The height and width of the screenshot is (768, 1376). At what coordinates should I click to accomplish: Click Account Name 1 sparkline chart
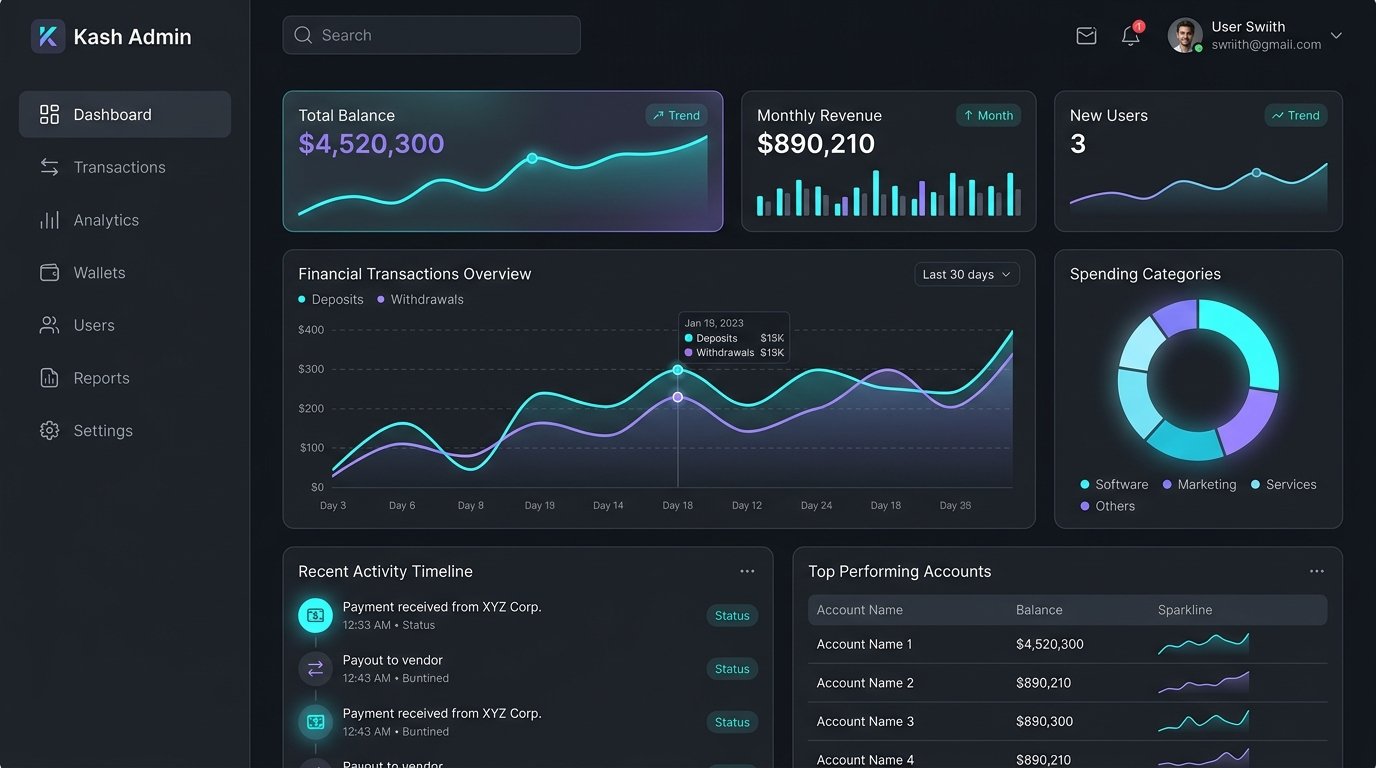pyautogui.click(x=1203, y=644)
